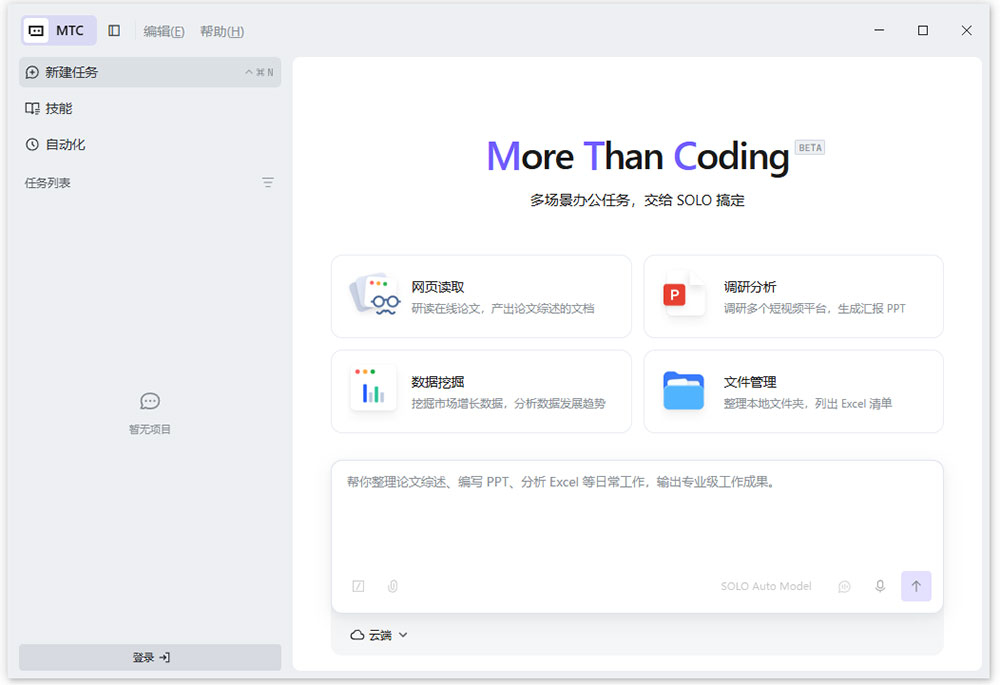Open the 调研分析 card
The image size is (1000, 685).
coord(793,297)
